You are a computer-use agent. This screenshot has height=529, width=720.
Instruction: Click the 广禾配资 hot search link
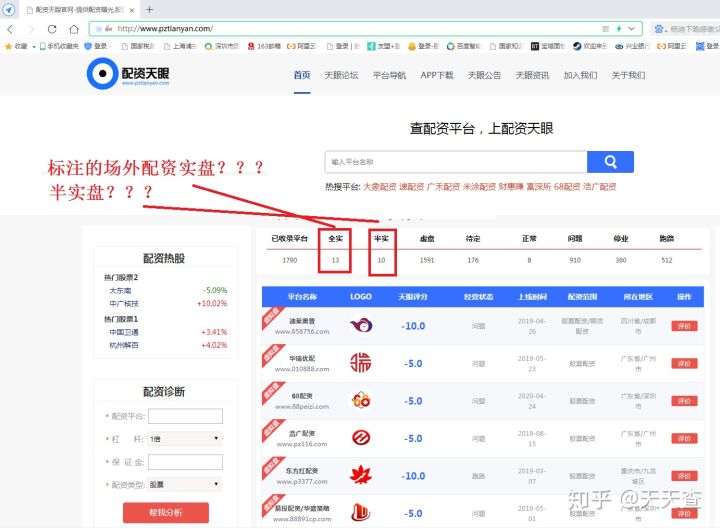(x=443, y=187)
